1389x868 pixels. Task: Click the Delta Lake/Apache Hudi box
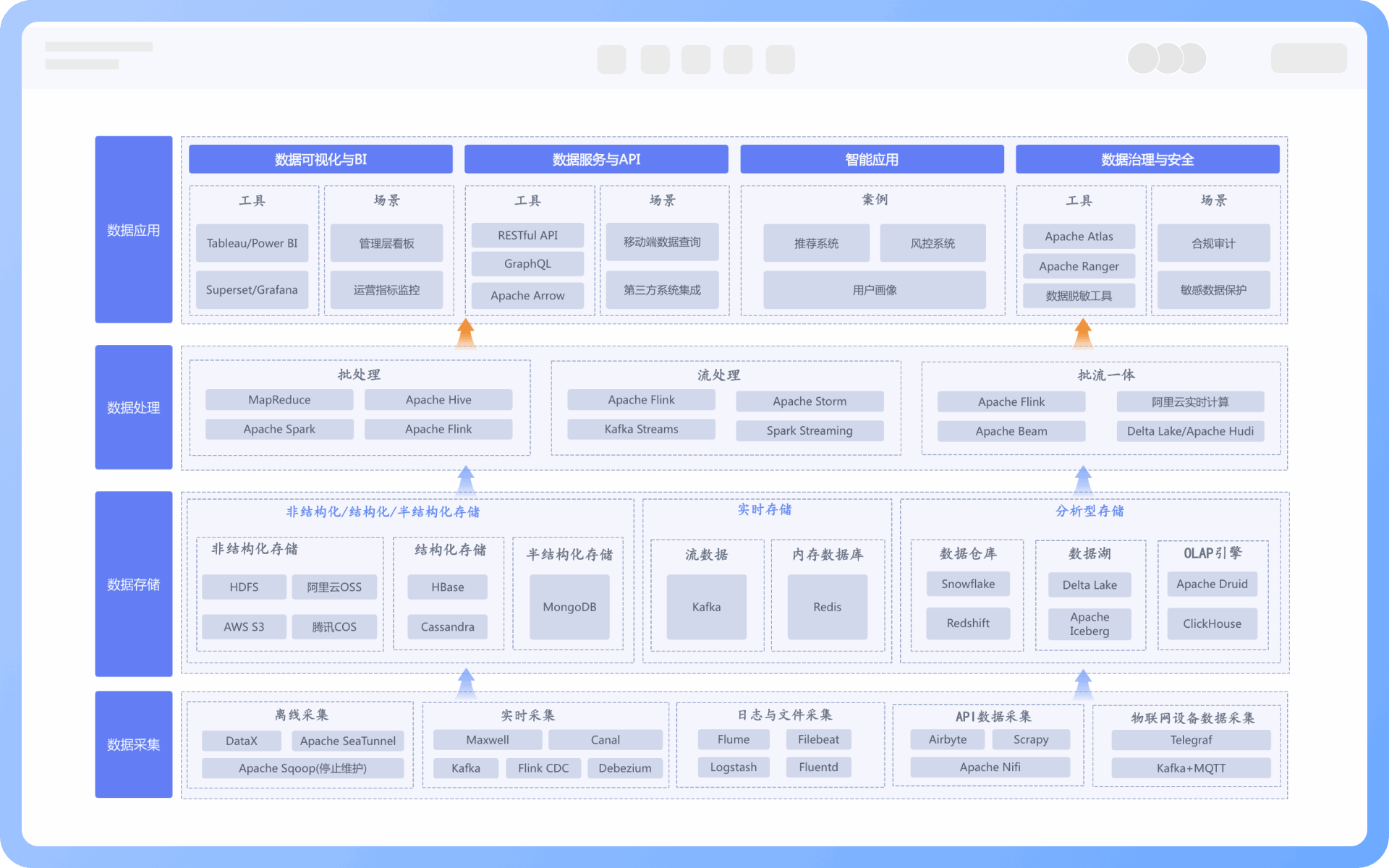1190,431
